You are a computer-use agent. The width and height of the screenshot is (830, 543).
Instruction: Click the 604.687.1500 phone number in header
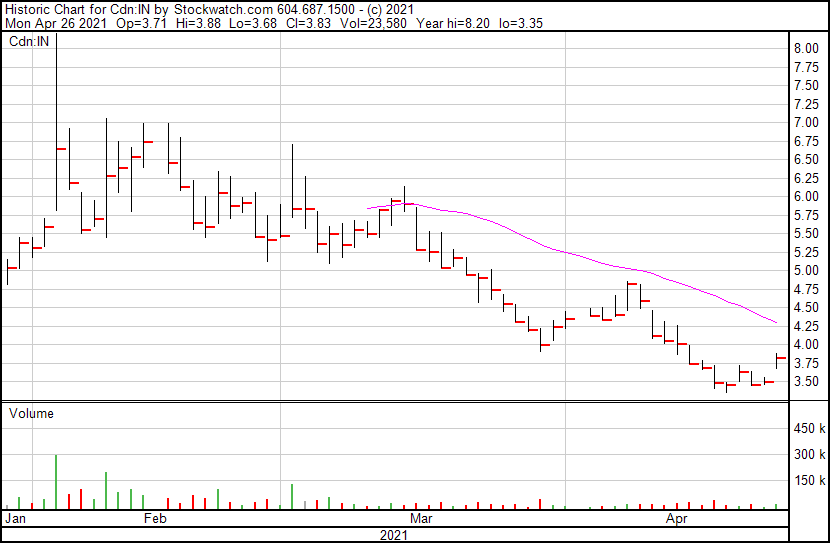coord(316,10)
